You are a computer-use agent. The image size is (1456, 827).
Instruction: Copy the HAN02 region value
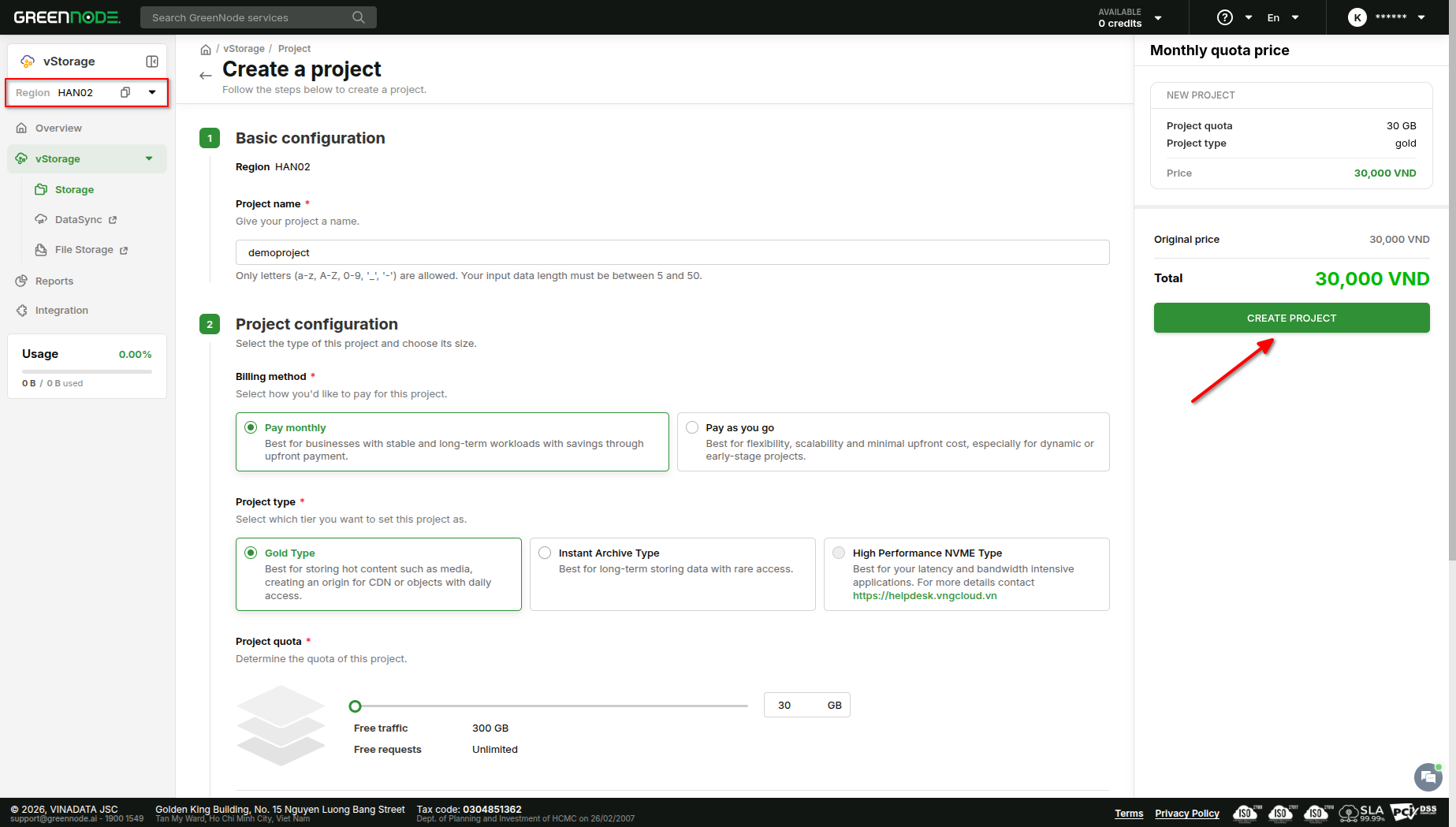(125, 92)
